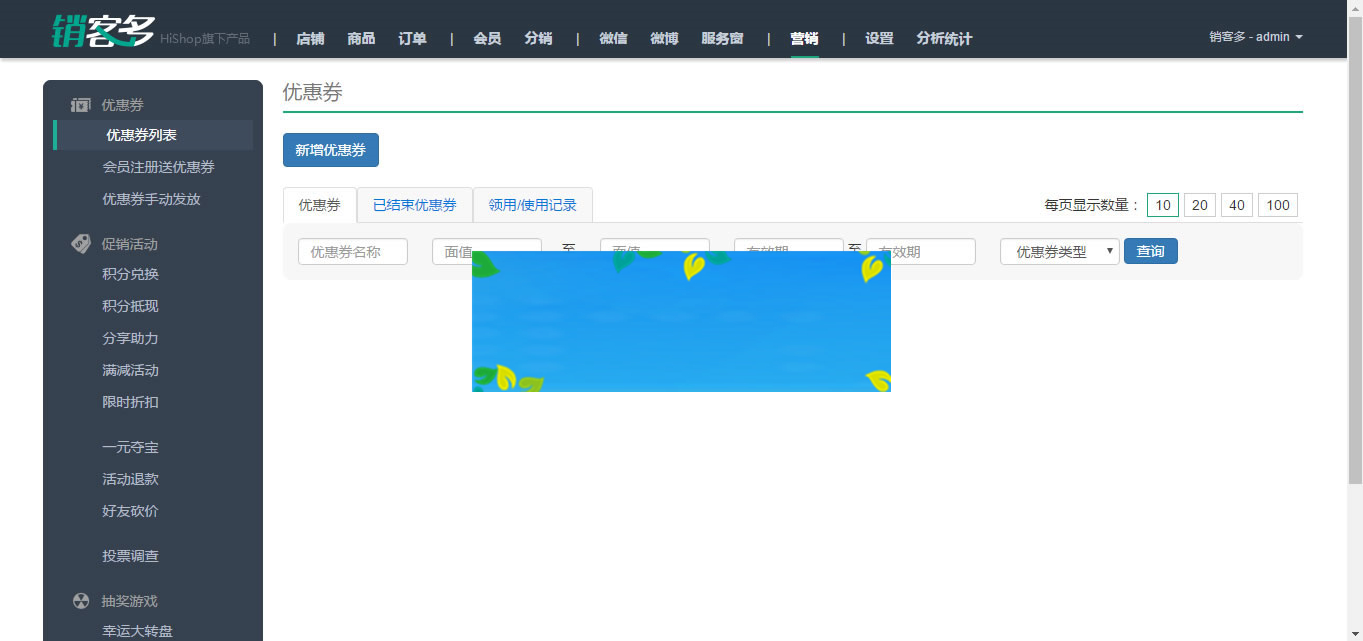Click the 抽奖游戏 section icon in sidebar
This screenshot has width=1363, height=641.
[80, 600]
